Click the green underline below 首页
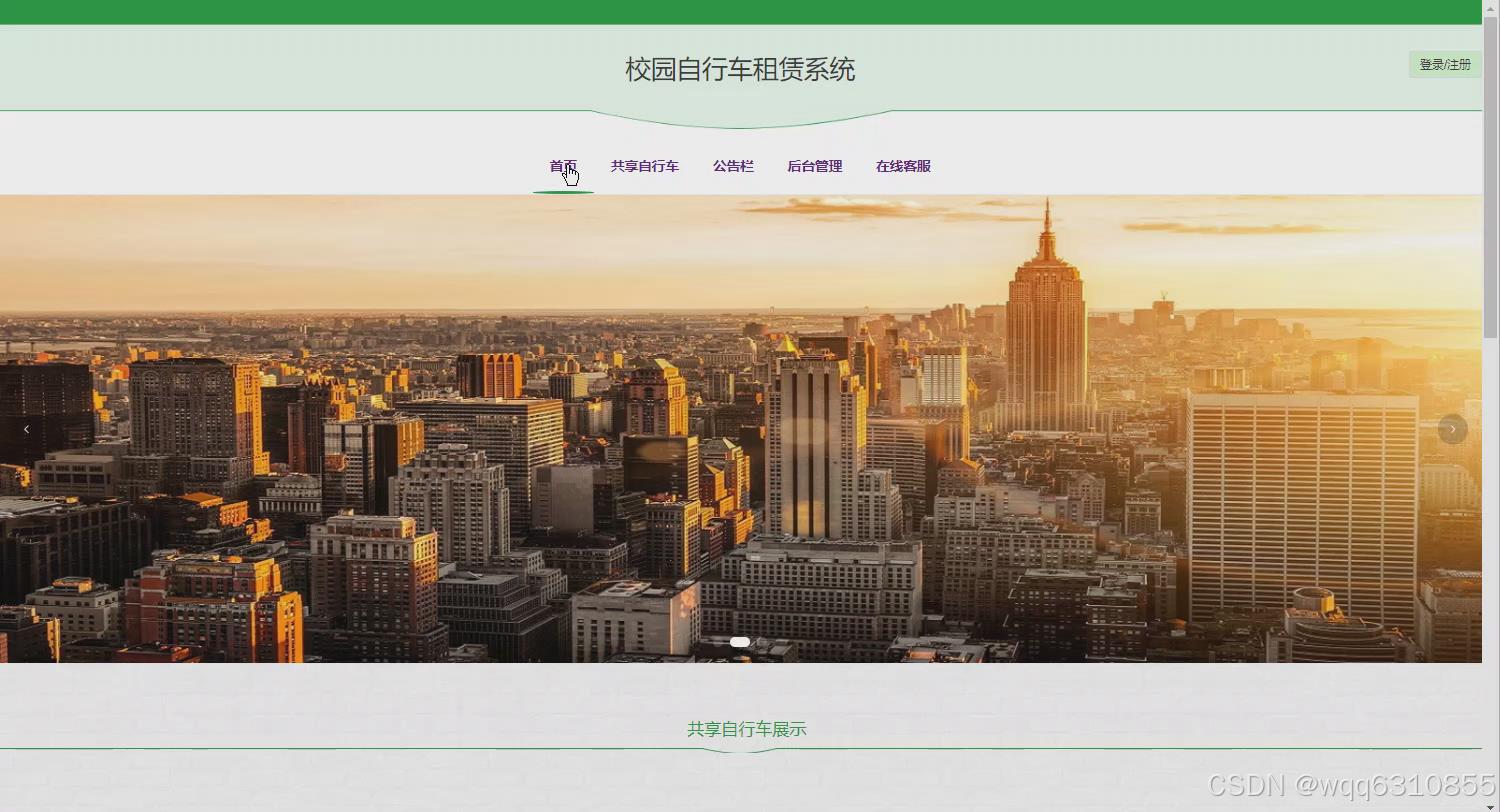 pos(562,189)
